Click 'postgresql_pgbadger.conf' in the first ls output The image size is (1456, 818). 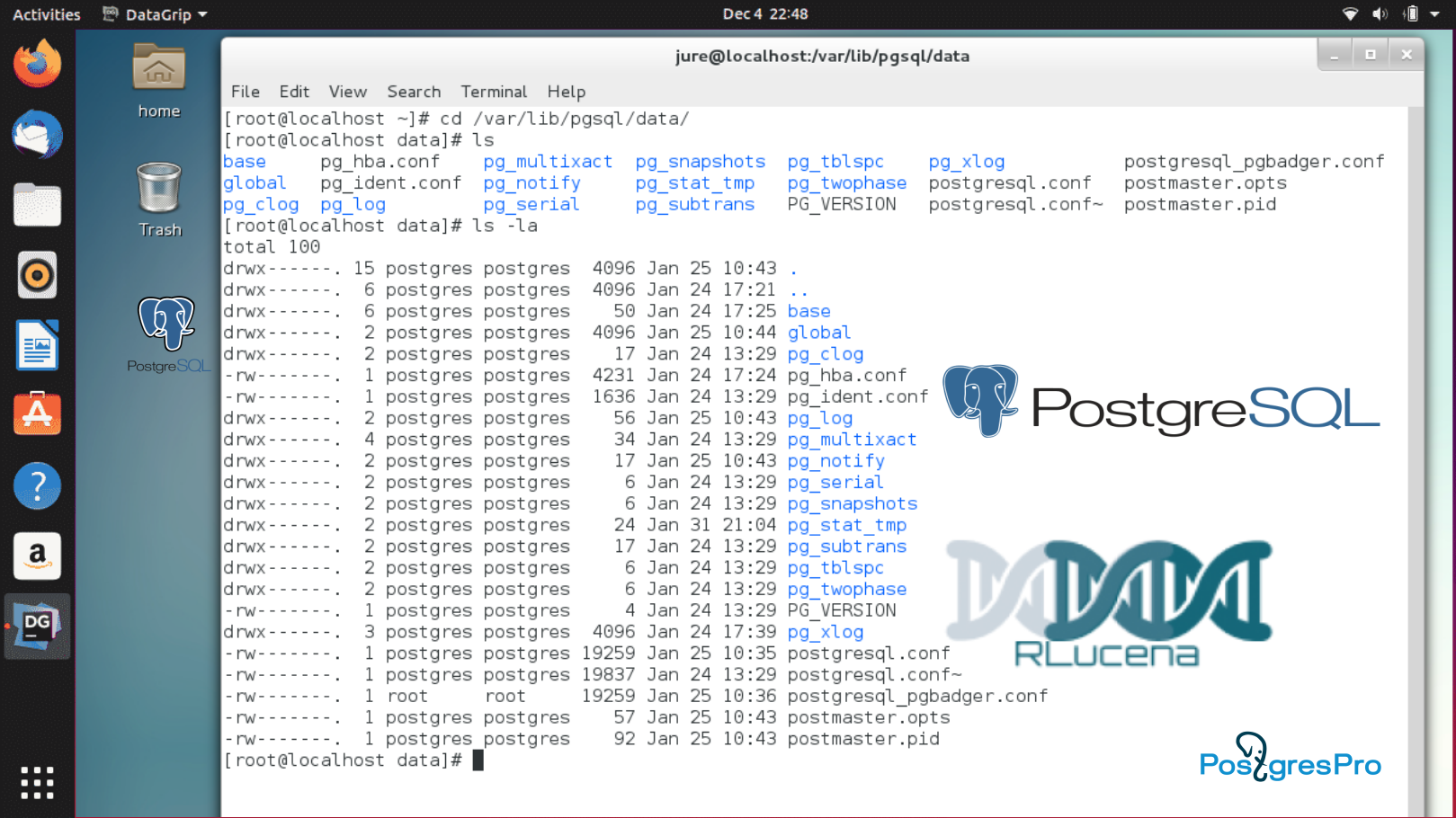pos(1254,162)
